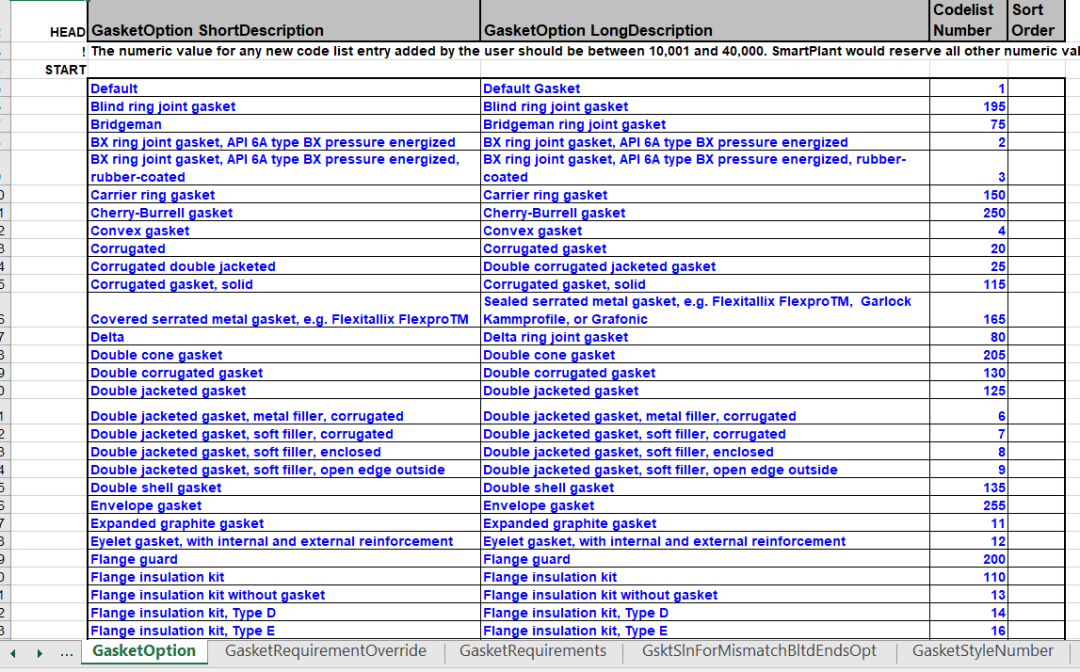Viewport: 1080px width, 672px height.
Task: Select 'Blind ring joint gasket' short description cell
Action: (284, 106)
